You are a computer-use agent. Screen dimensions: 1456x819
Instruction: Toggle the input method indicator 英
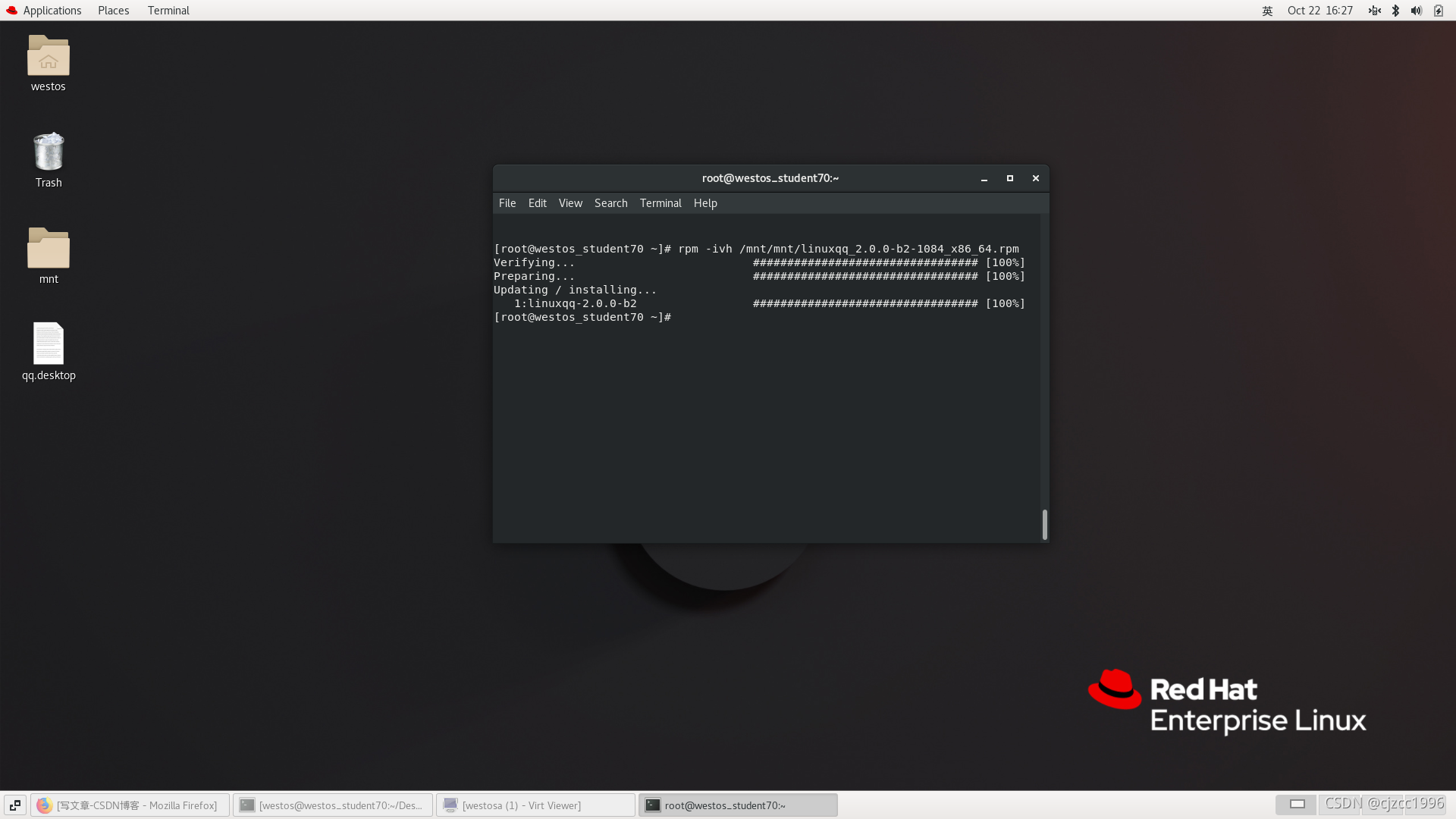tap(1267, 11)
